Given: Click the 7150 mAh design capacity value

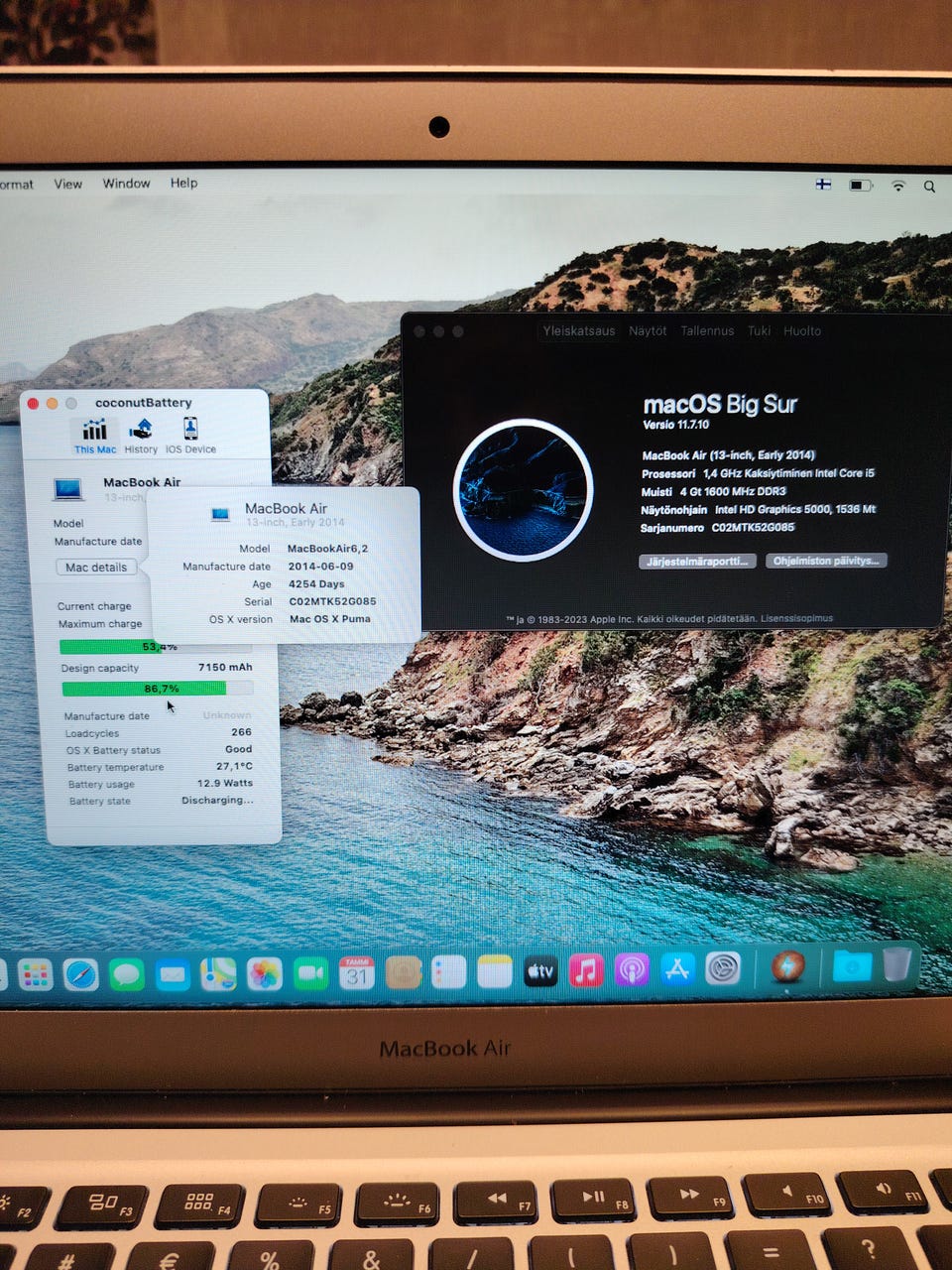Looking at the screenshot, I should click(x=225, y=667).
